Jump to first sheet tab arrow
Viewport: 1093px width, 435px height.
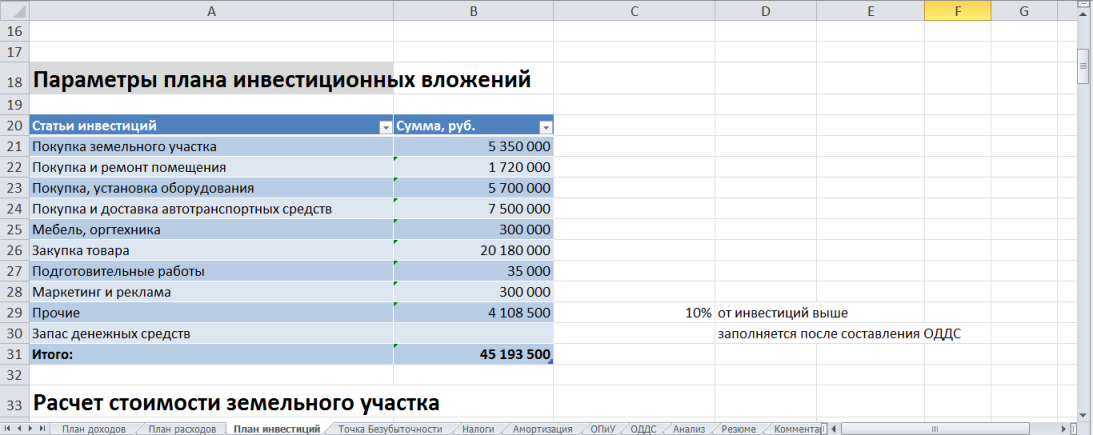coord(8,428)
